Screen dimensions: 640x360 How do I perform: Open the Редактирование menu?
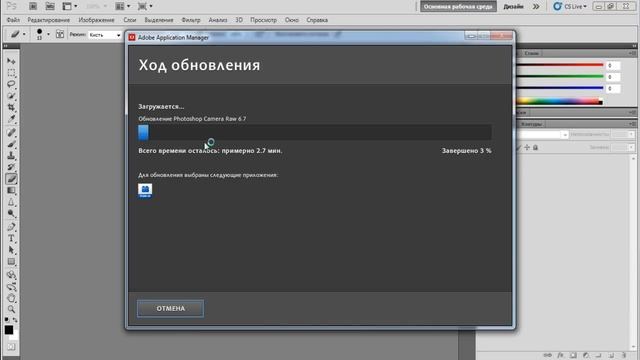point(49,20)
